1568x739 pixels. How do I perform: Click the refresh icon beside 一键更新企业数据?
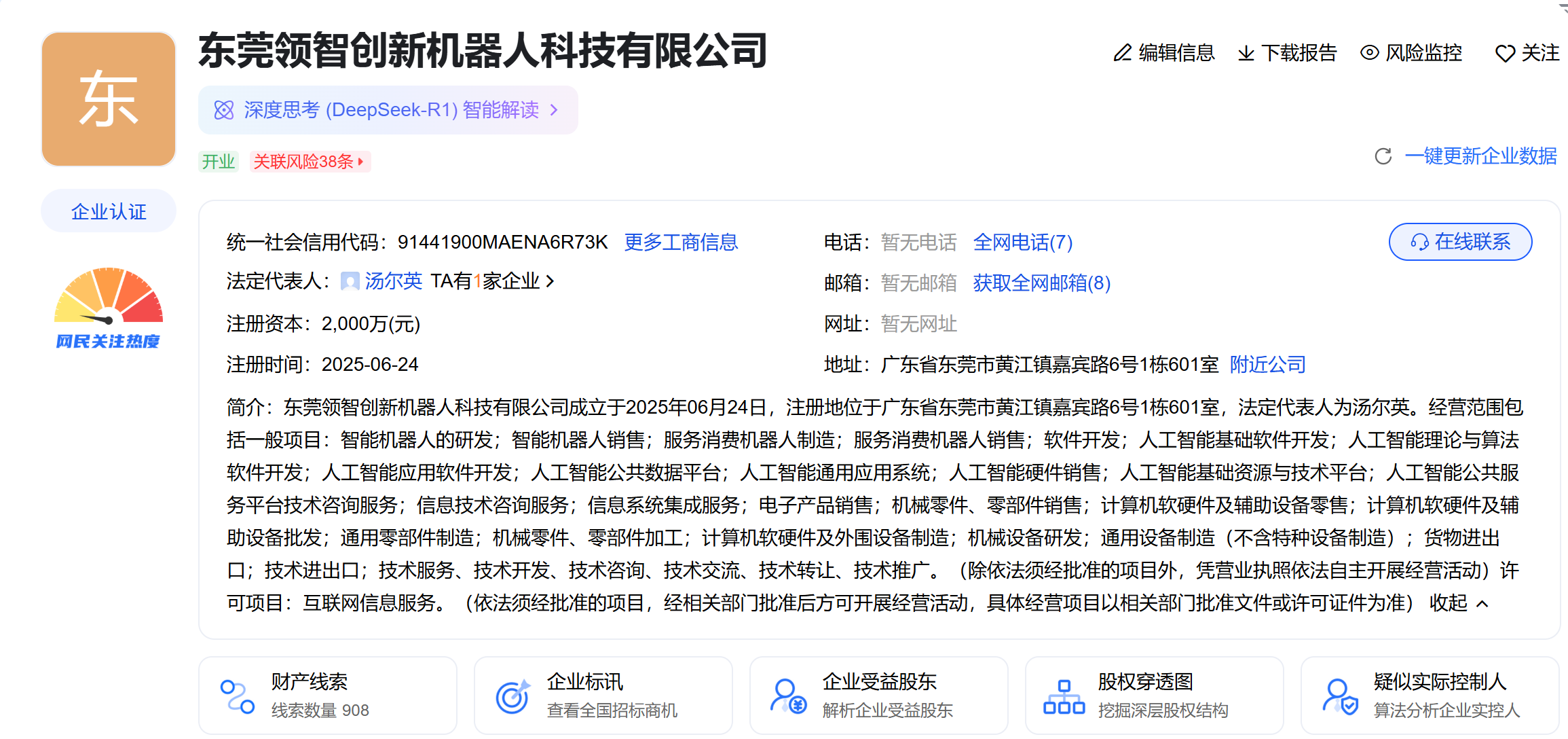tap(1383, 156)
